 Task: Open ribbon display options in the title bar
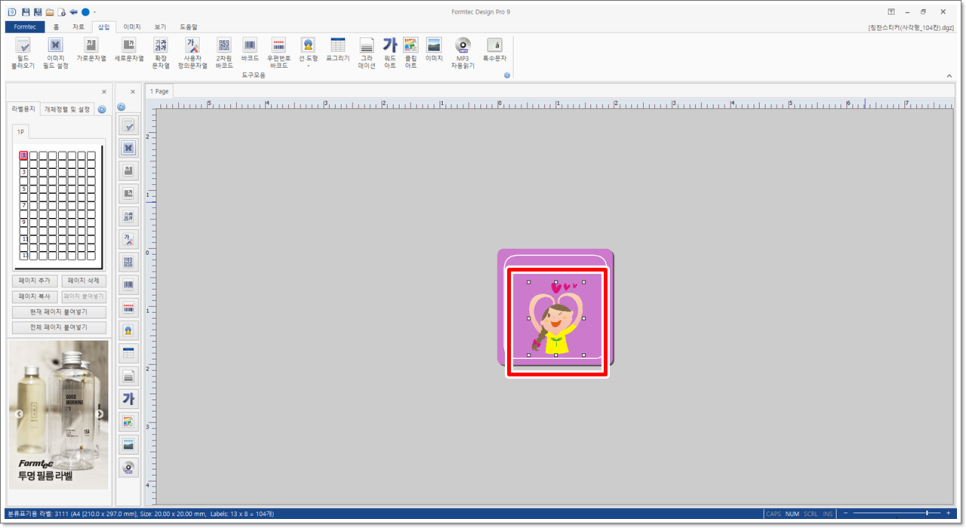(x=891, y=12)
